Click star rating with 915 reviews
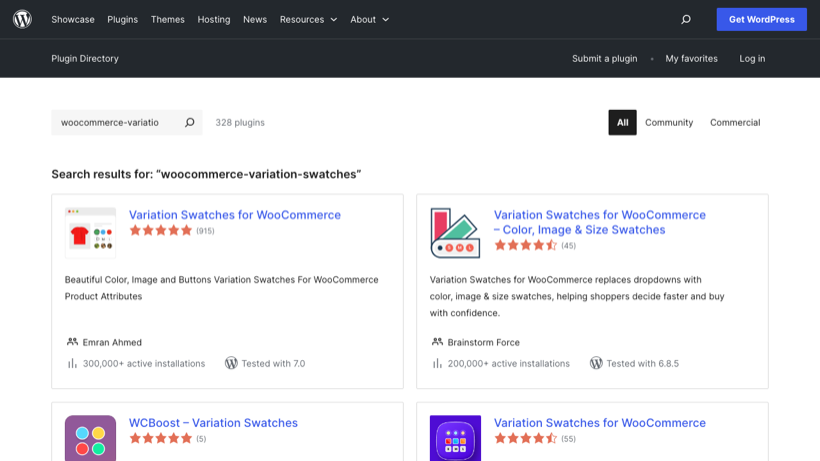 click(x=161, y=230)
